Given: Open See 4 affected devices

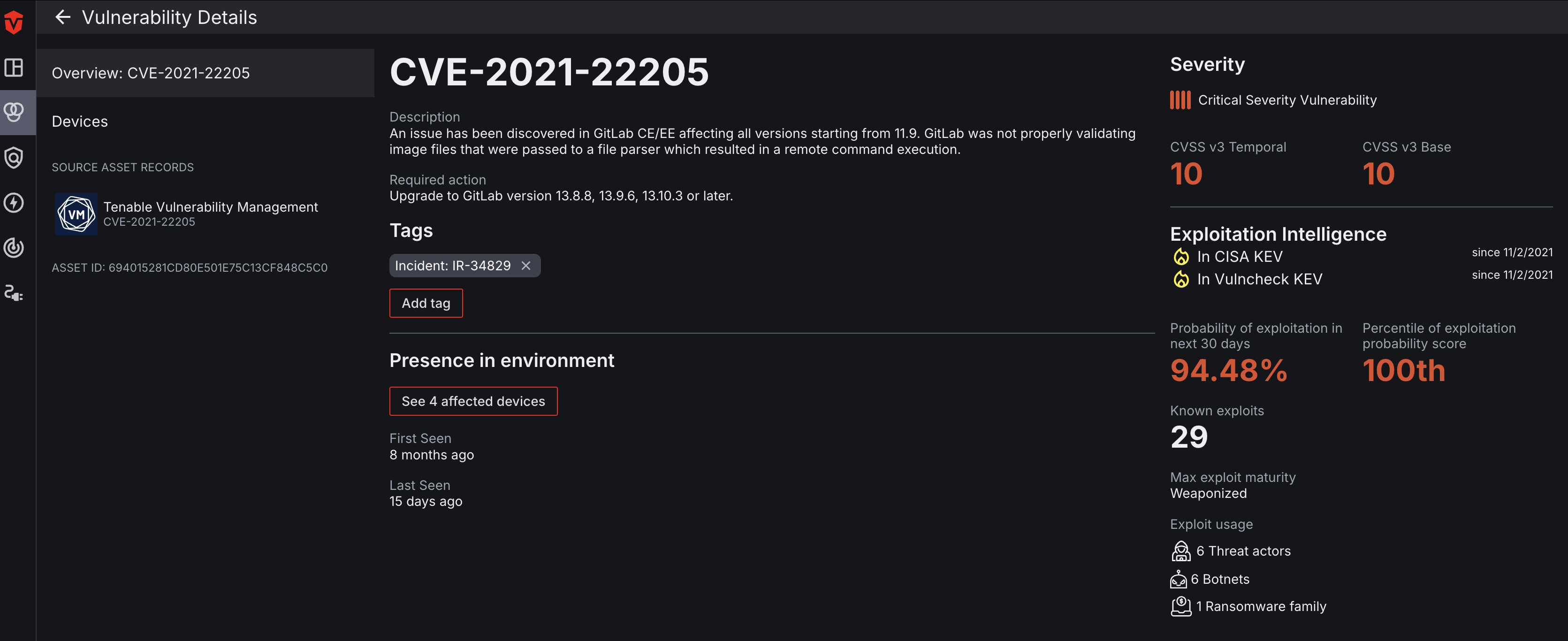Looking at the screenshot, I should coord(473,401).
